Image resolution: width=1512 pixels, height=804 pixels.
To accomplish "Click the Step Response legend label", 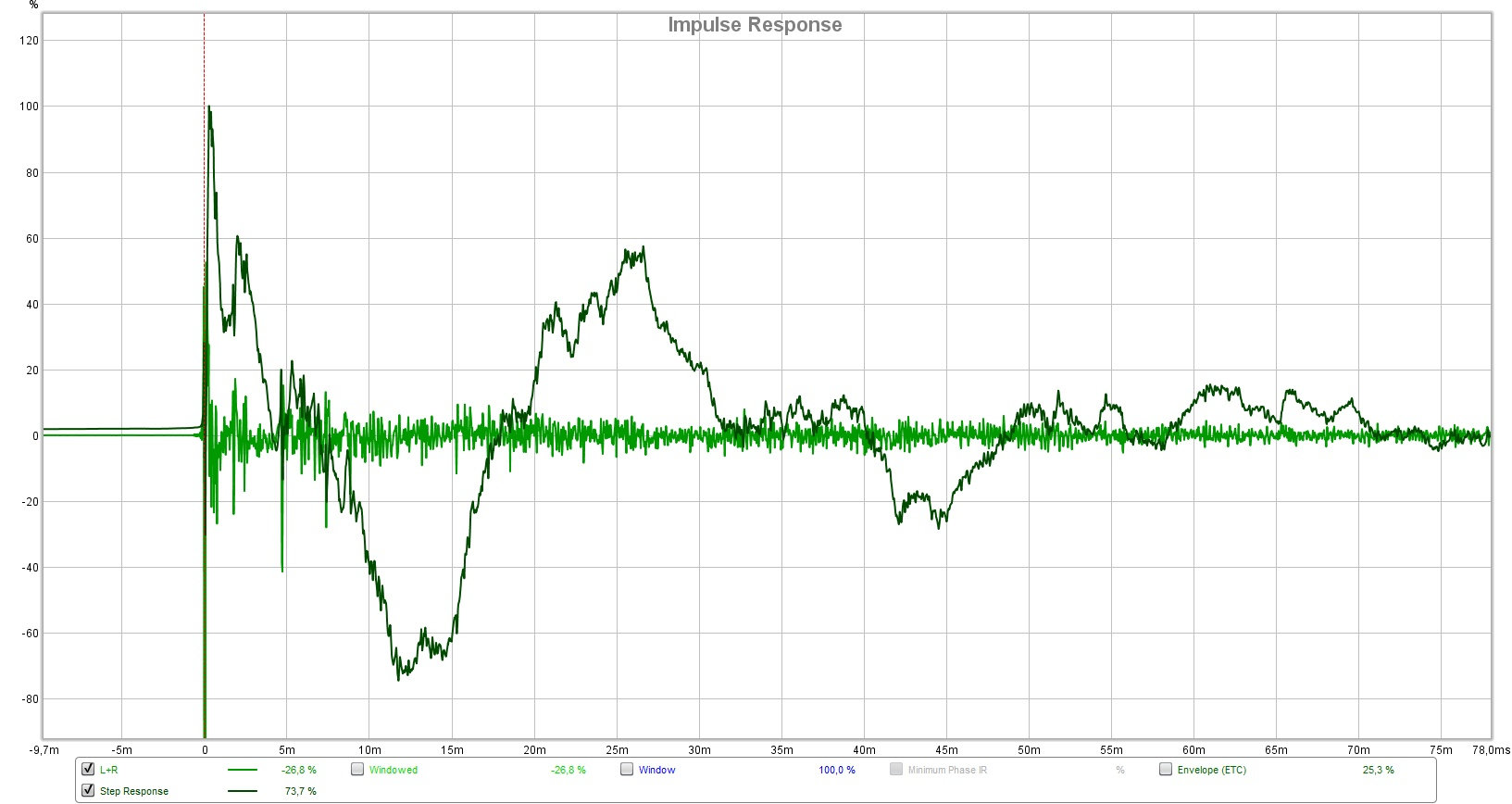I will [134, 791].
